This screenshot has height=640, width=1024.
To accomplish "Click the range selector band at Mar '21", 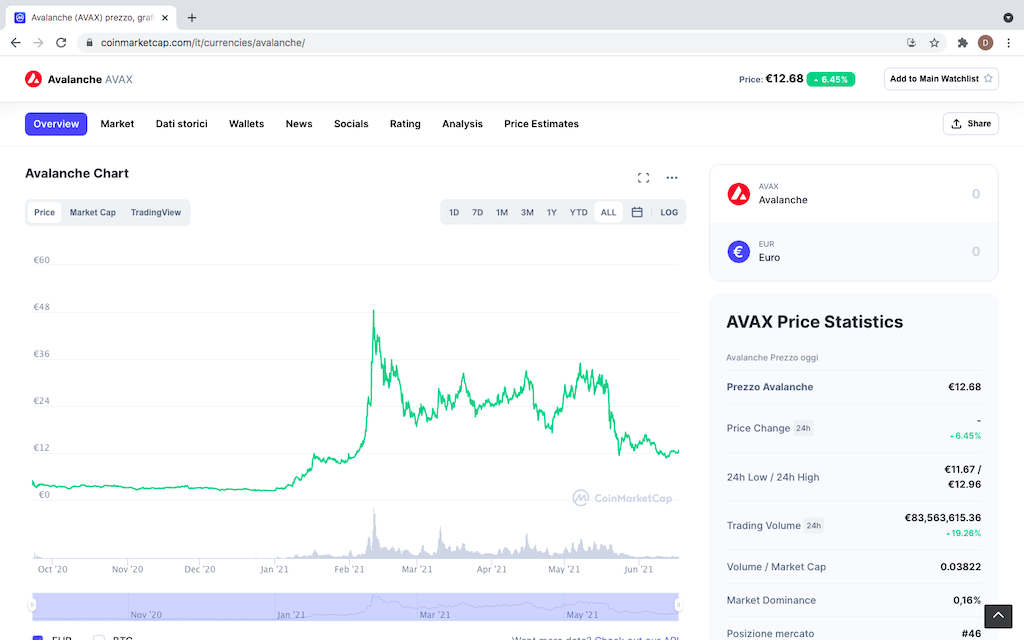I will (x=435, y=615).
